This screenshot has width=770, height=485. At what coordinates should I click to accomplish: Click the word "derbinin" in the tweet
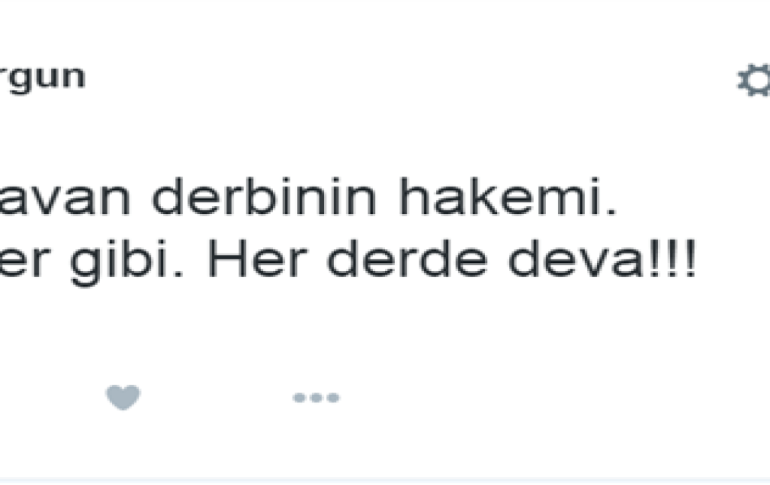264,197
